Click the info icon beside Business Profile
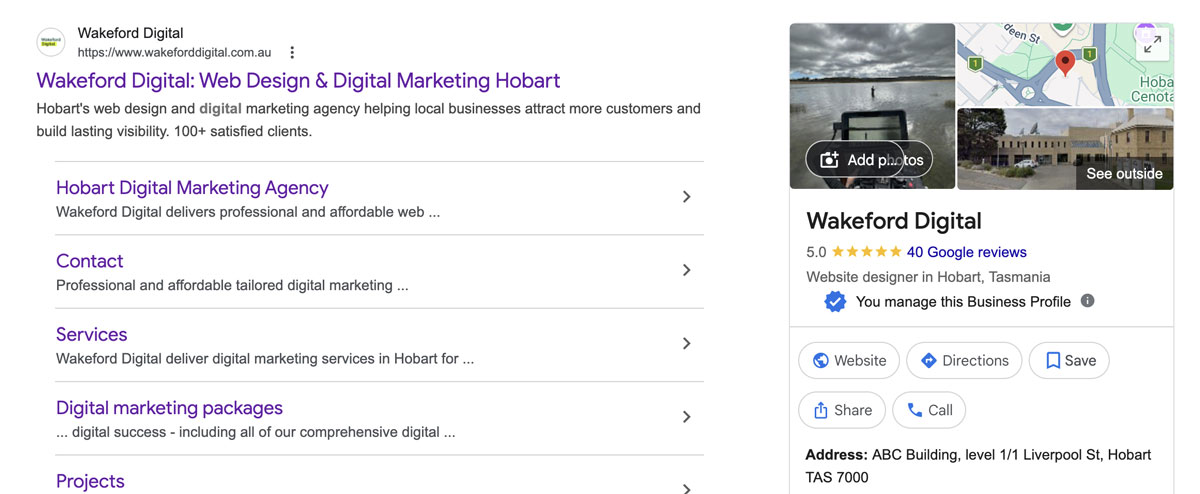Image resolution: width=1200 pixels, height=494 pixels. [1088, 301]
